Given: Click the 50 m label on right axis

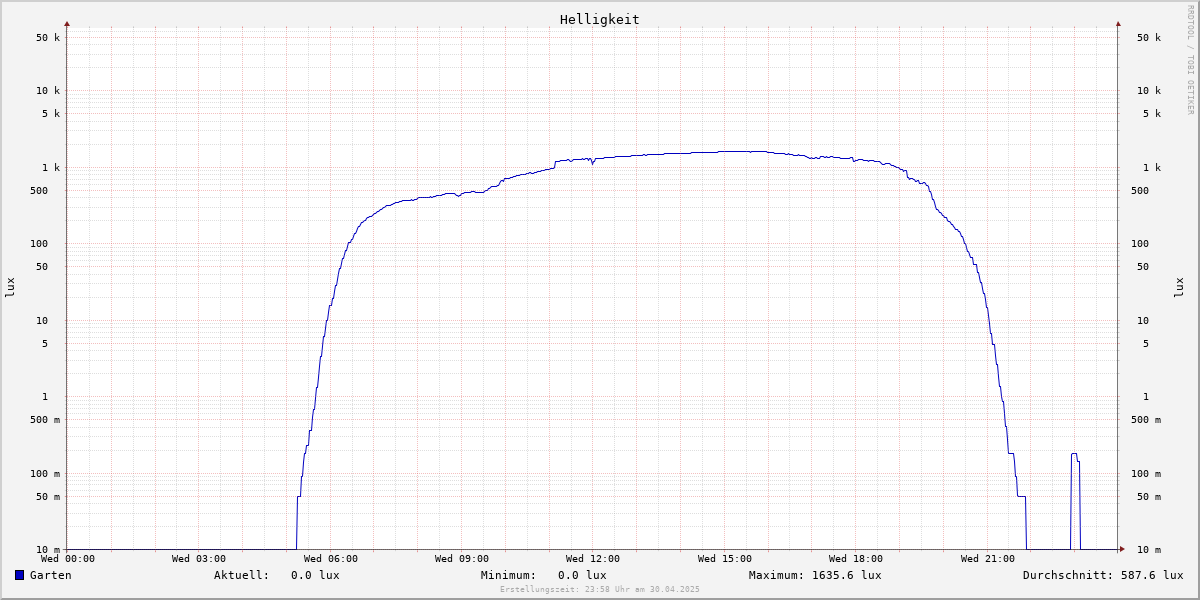Looking at the screenshot, I should pos(1149,497).
